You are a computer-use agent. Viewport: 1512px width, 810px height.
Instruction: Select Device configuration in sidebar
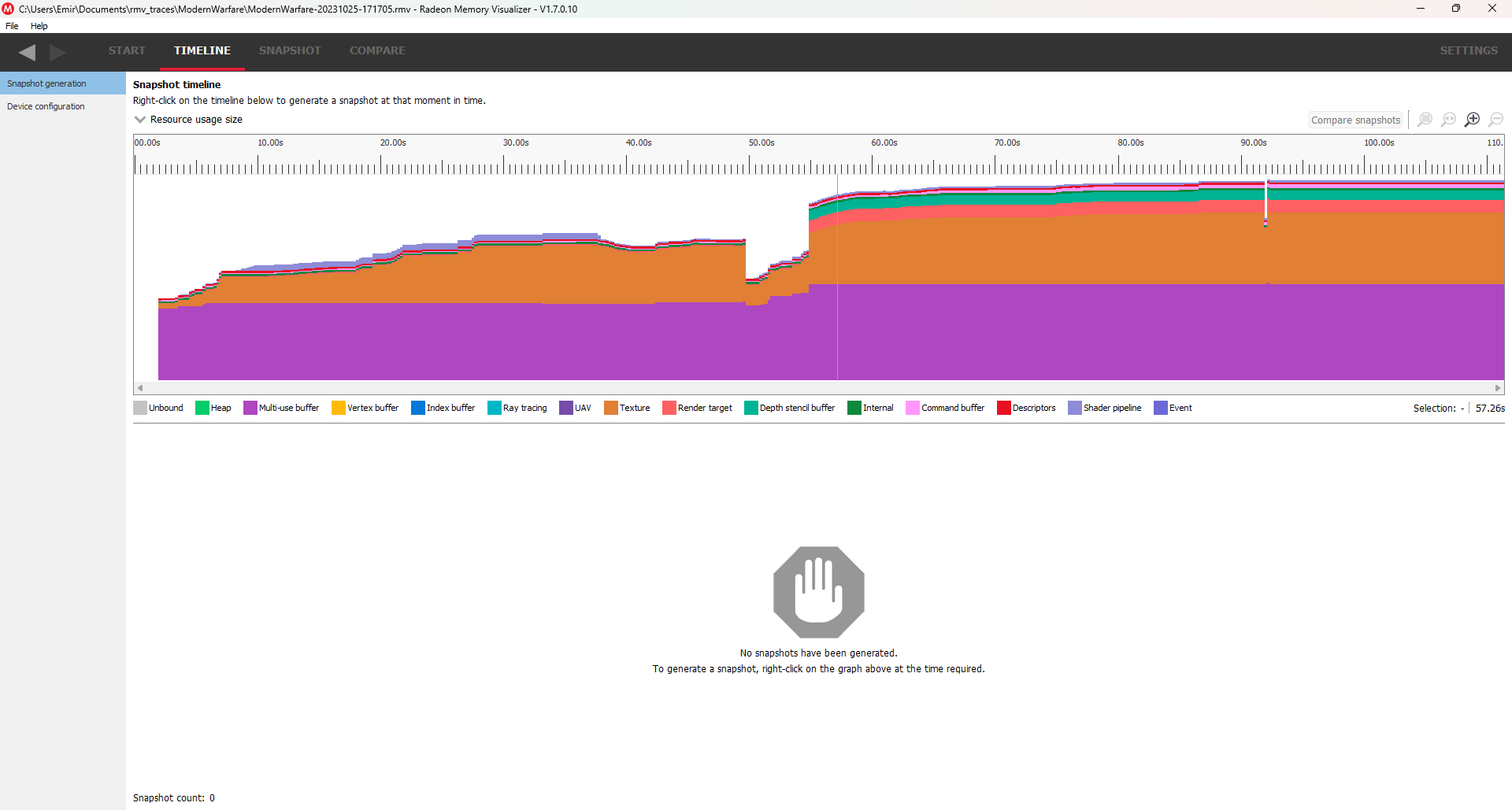pyautogui.click(x=46, y=106)
